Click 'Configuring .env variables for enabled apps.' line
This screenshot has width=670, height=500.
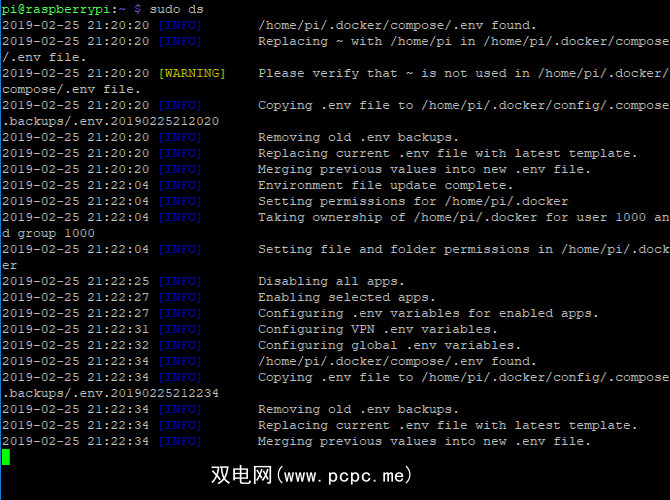428,313
